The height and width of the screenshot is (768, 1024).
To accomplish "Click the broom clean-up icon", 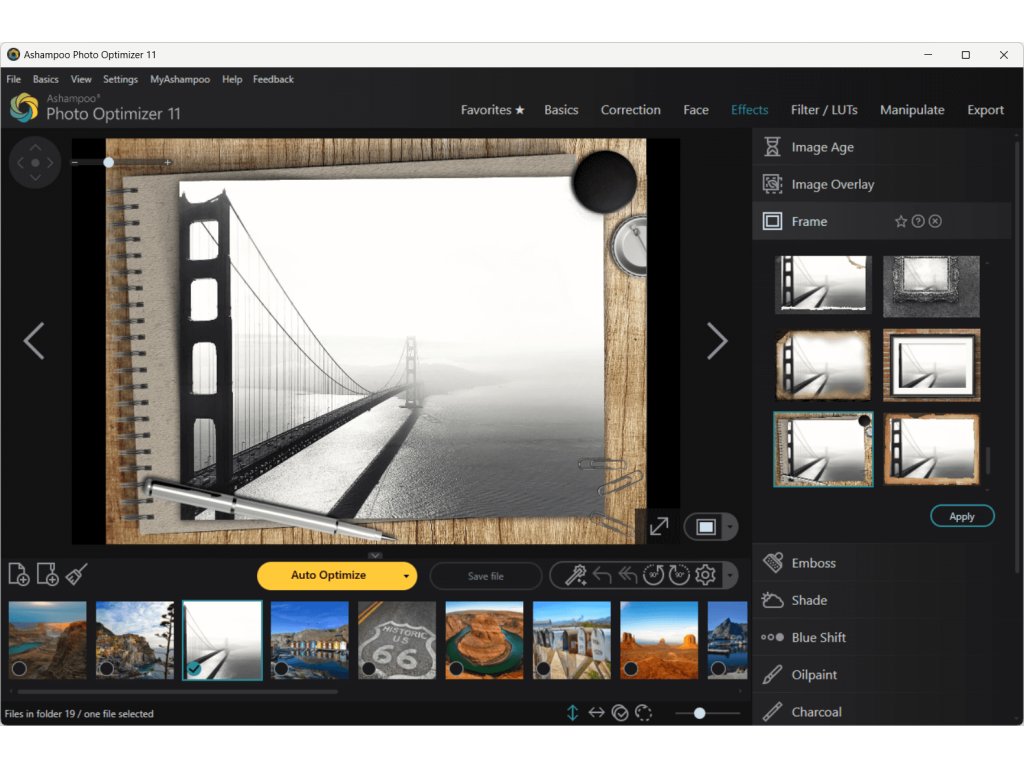I will (x=77, y=574).
